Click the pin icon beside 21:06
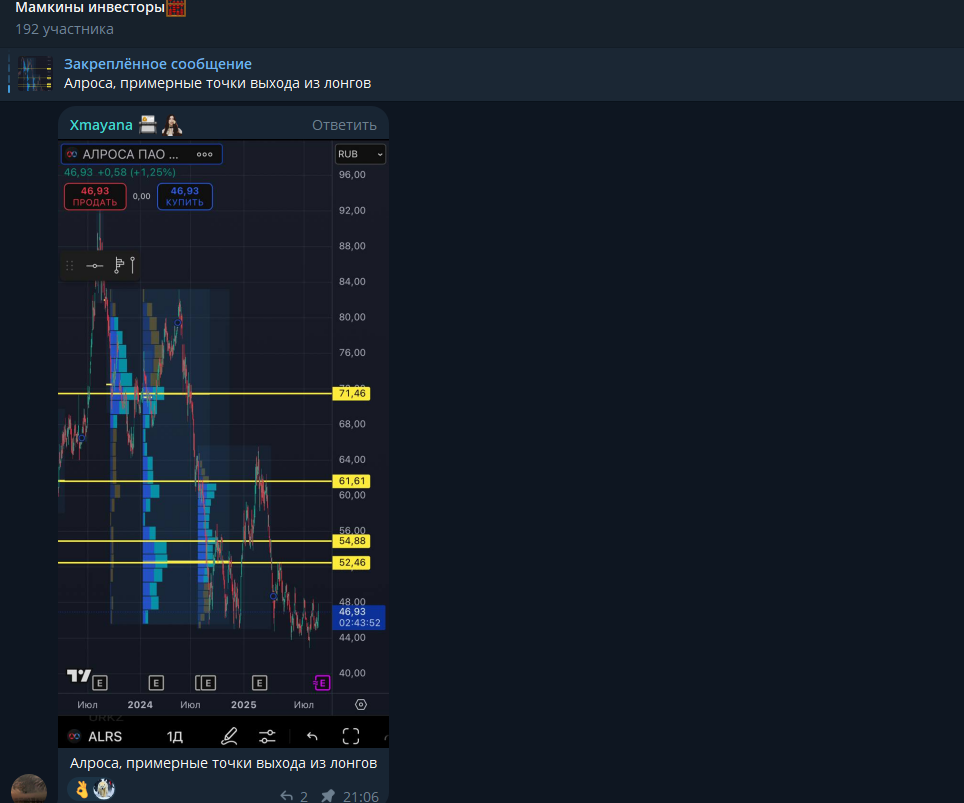 [328, 796]
